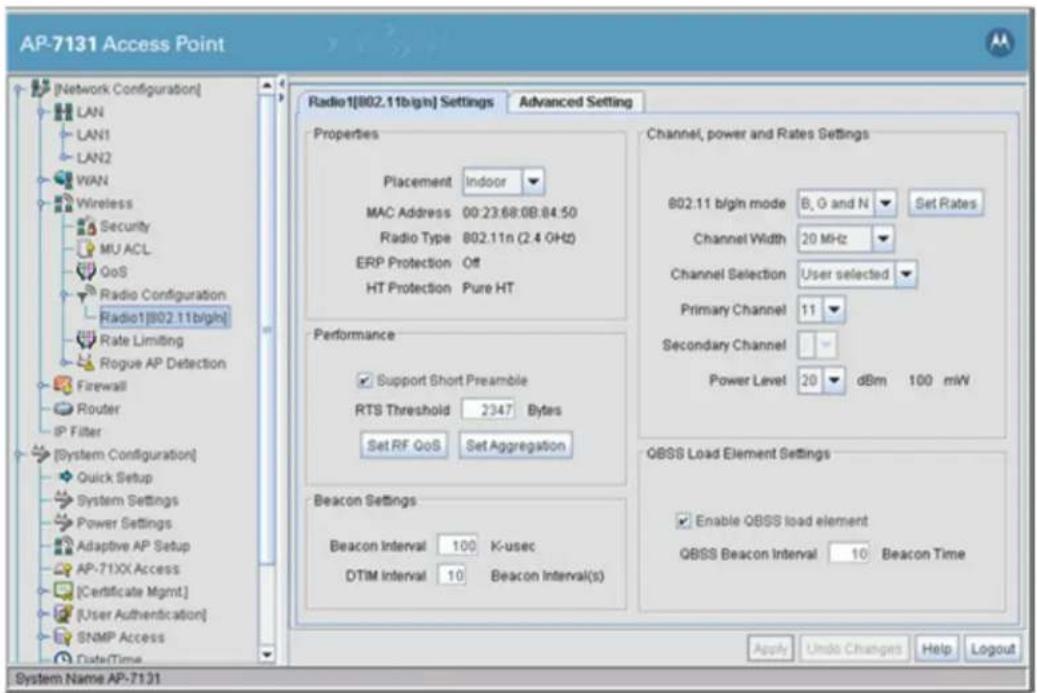1037x693 pixels.
Task: Click the System Name AP-7131 status text
Action: tap(87, 678)
